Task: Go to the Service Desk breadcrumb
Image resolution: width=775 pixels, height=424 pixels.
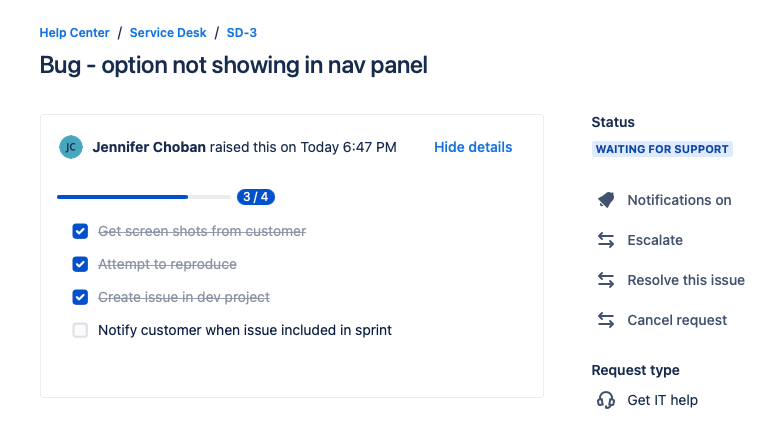Action: pyautogui.click(x=168, y=32)
